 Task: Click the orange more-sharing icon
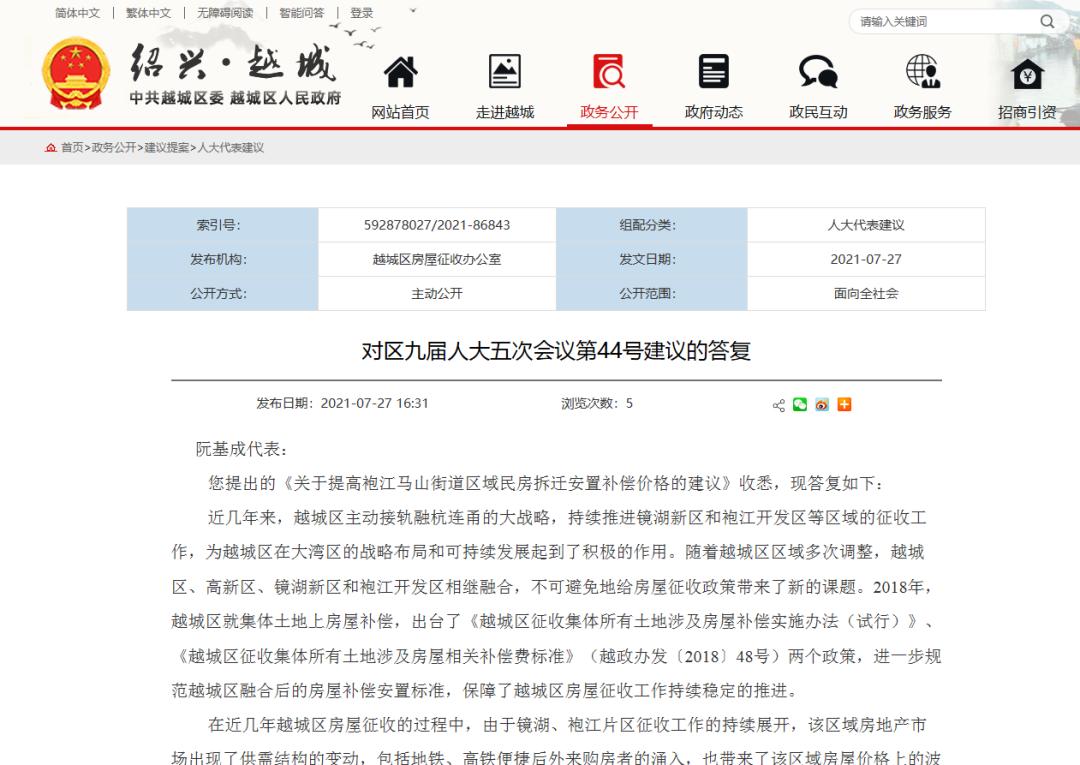click(844, 404)
